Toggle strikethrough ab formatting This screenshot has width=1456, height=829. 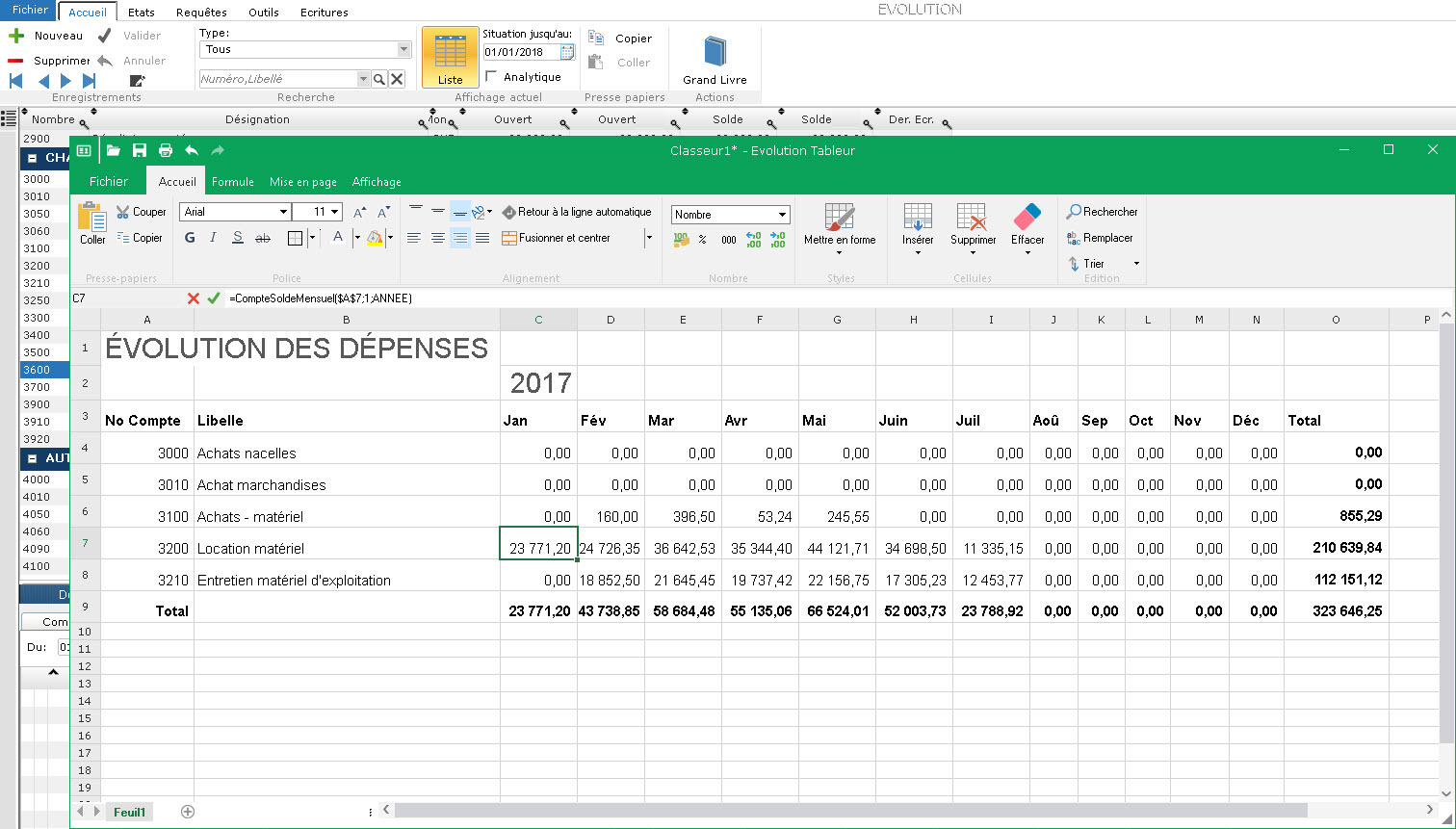click(x=262, y=238)
